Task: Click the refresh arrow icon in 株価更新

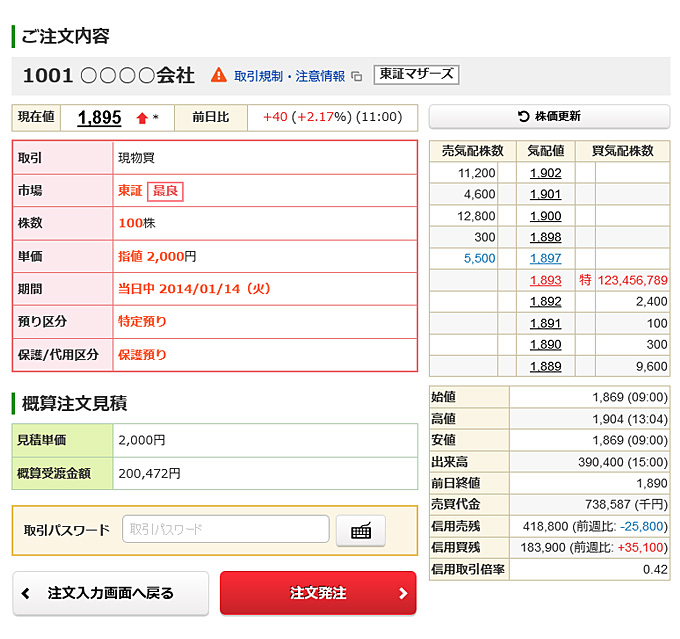Action: coord(523,116)
